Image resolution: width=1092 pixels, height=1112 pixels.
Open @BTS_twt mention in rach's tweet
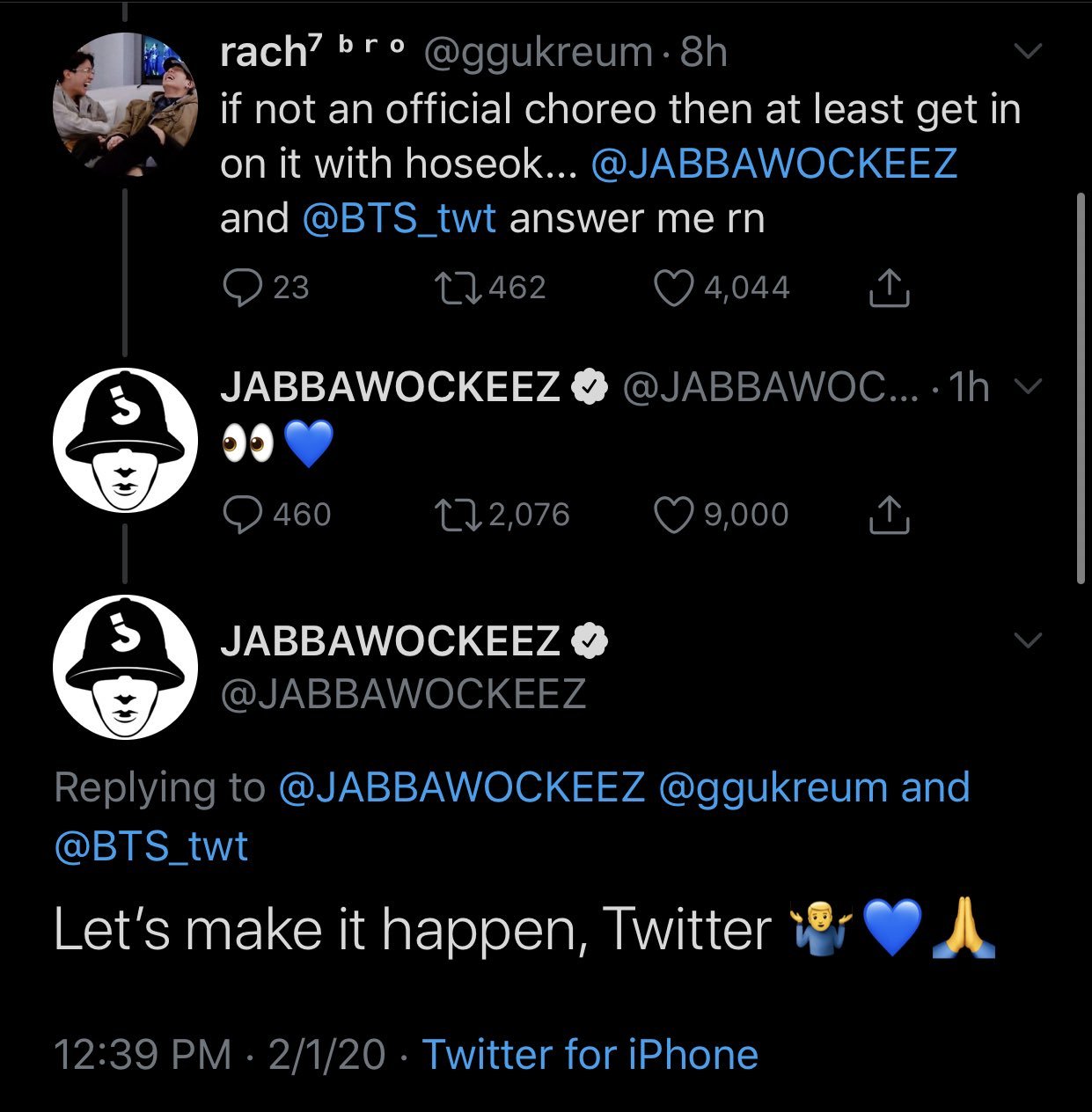[x=399, y=218]
